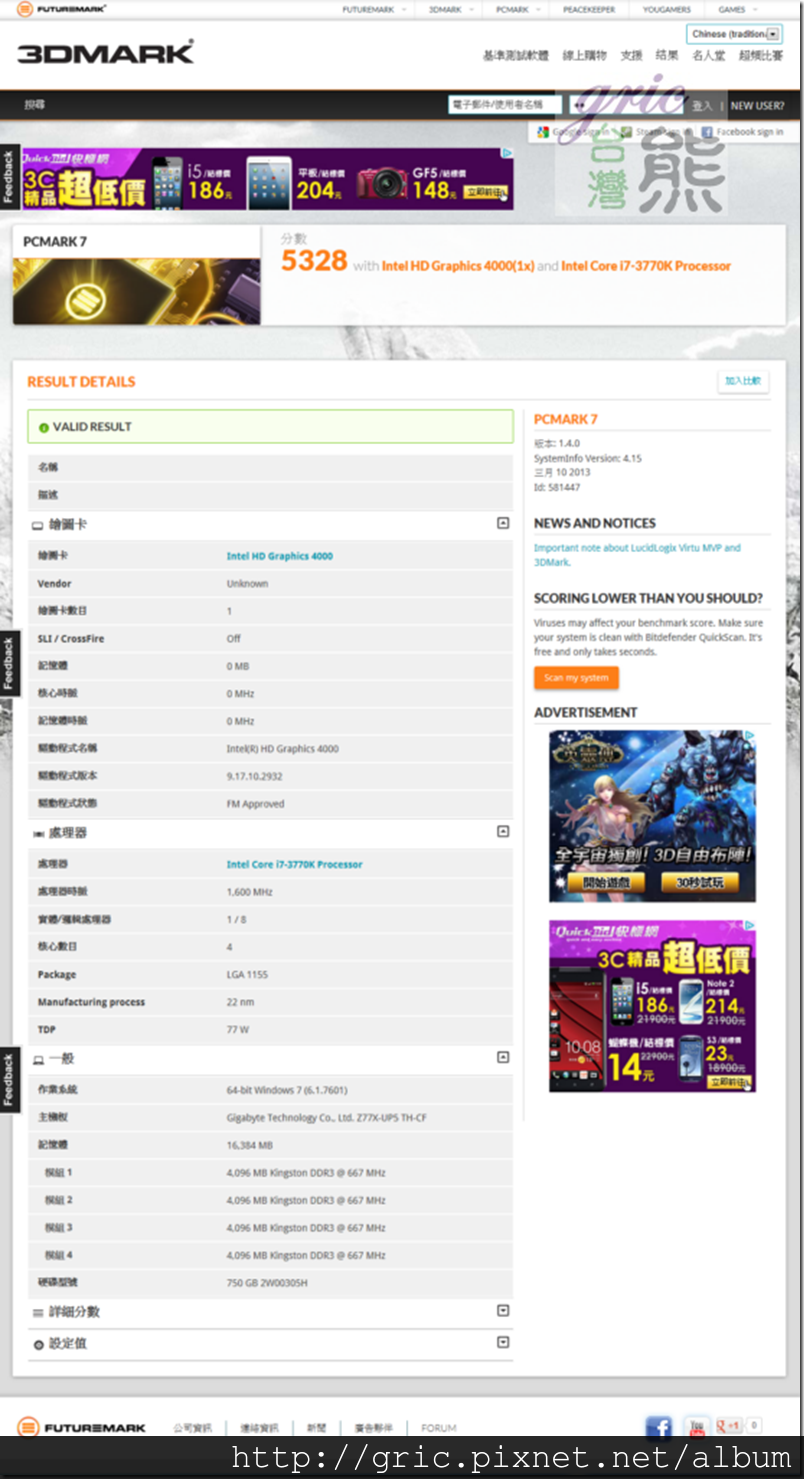This screenshot has height=1479, width=804.
Task: Expand the 詳細分數 section
Action: 503,1310
